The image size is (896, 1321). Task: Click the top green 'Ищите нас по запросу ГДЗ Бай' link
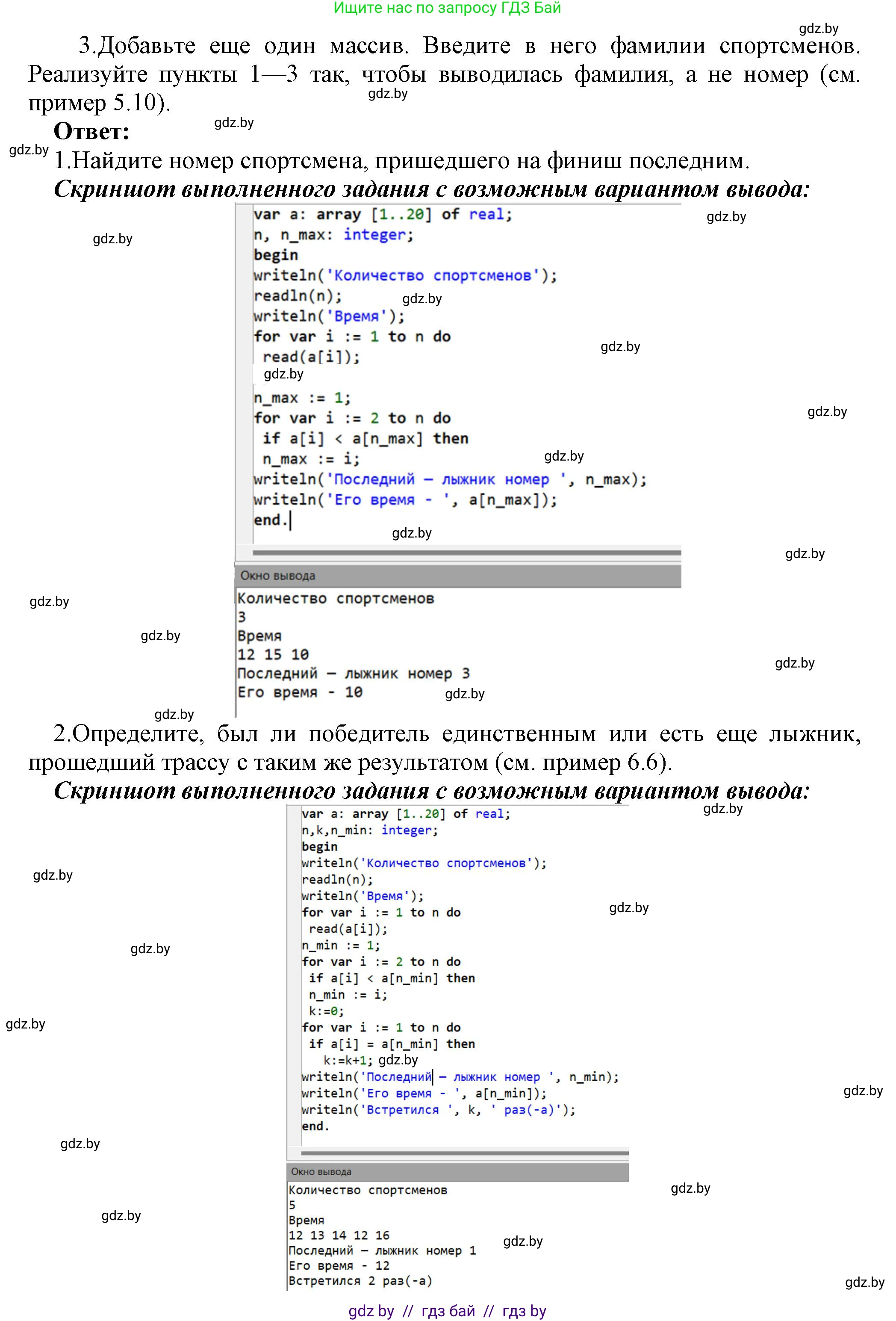[x=447, y=8]
